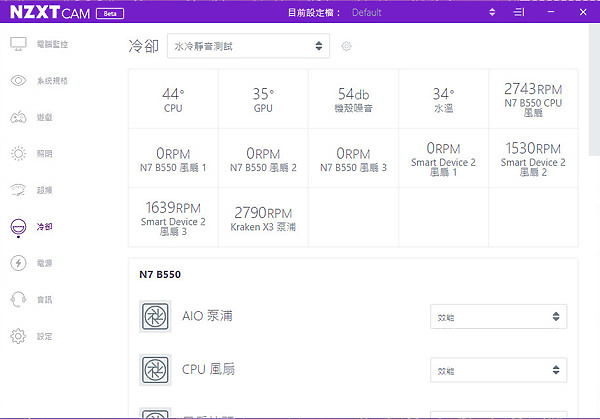Image resolution: width=600 pixels, height=419 pixels.
Task: Select the 系統規格 menu label
Action: tap(52, 81)
